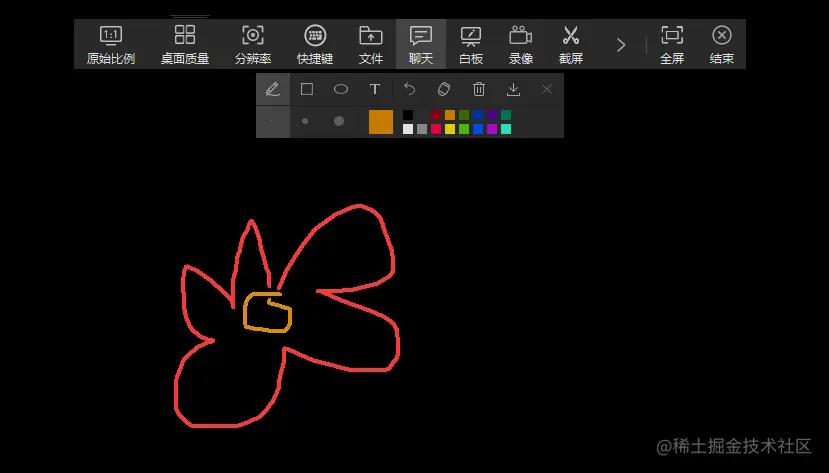Screen dimensions: 829x473
Task: Pick the gray color swatch
Action: coord(422,129)
